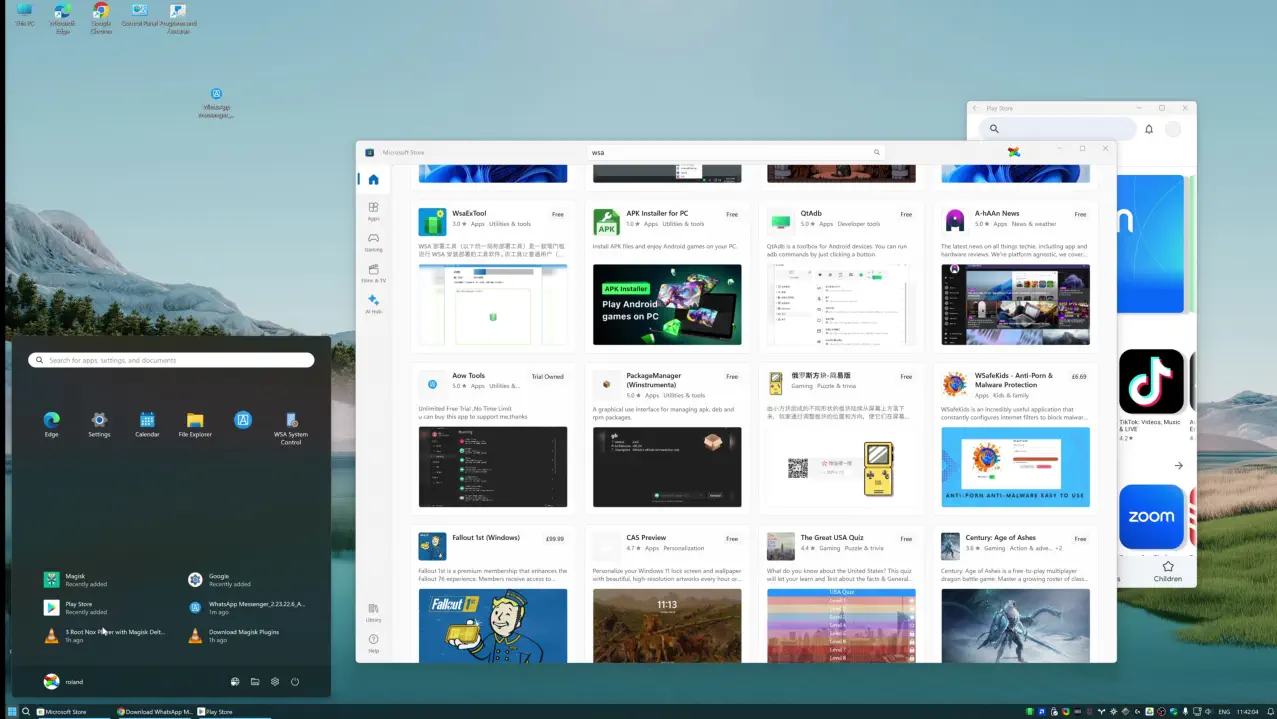Switch to the Children tab in Play Store

(x=1167, y=573)
